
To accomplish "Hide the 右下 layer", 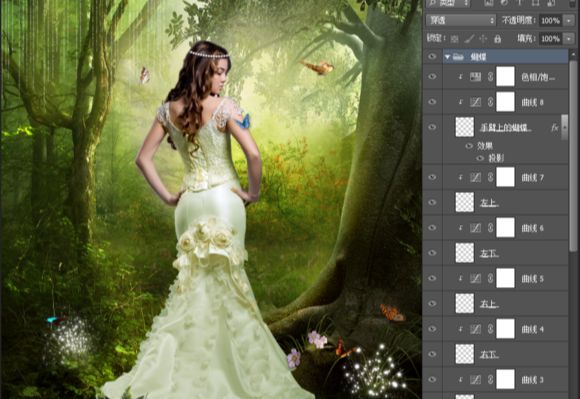I will [432, 354].
